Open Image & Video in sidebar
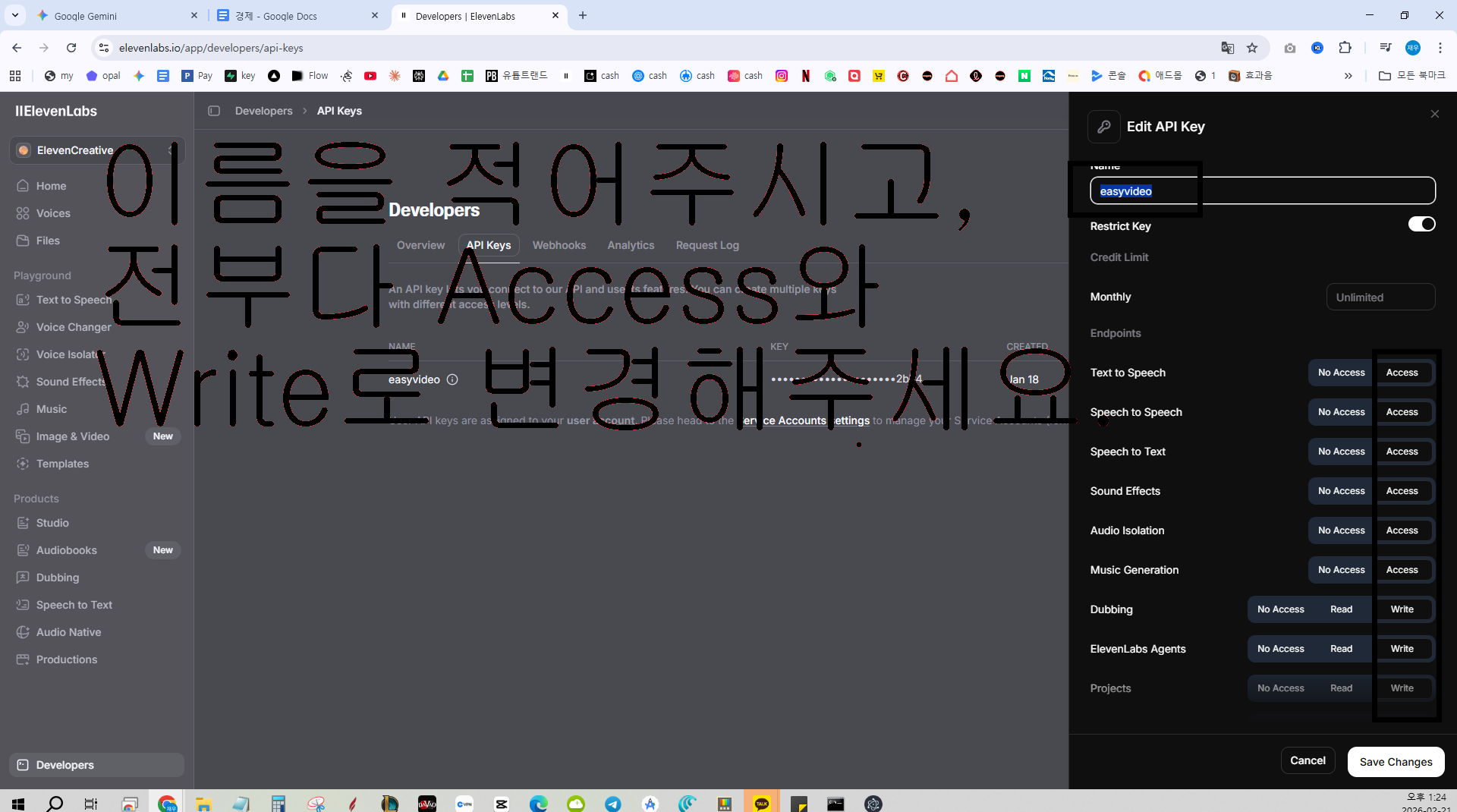Image resolution: width=1457 pixels, height=812 pixels. [73, 436]
